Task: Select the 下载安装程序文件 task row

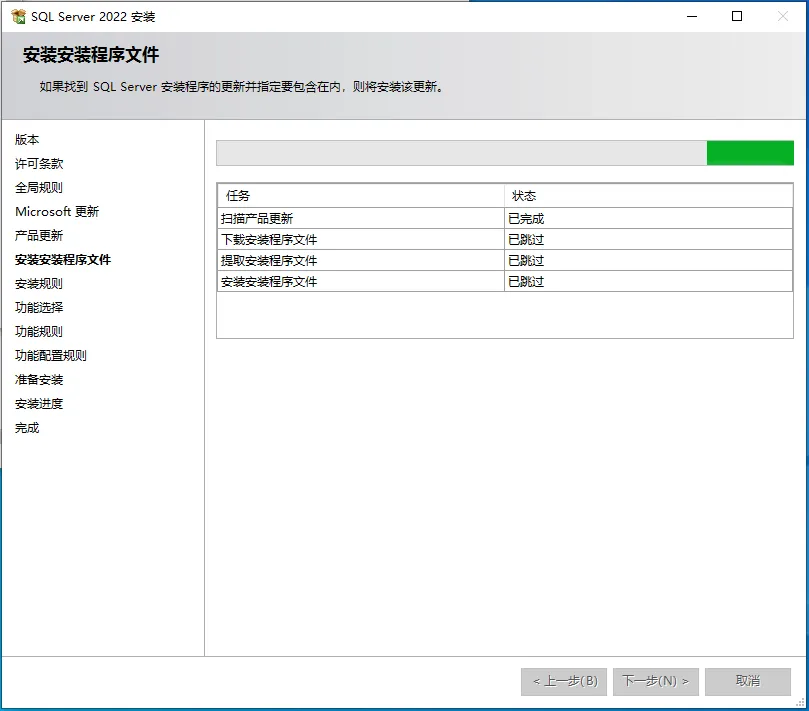Action: point(505,239)
